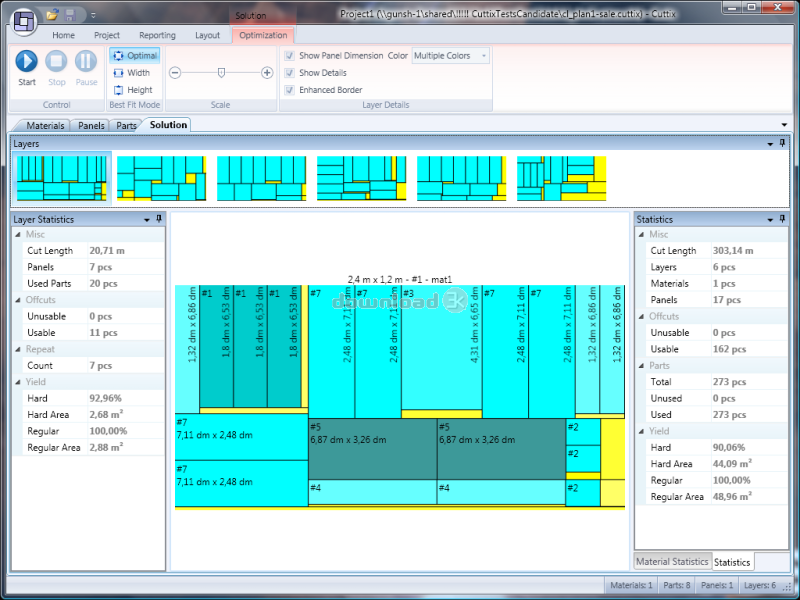
Task: Toggle the Show Panel Dimension checkbox
Action: point(290,56)
